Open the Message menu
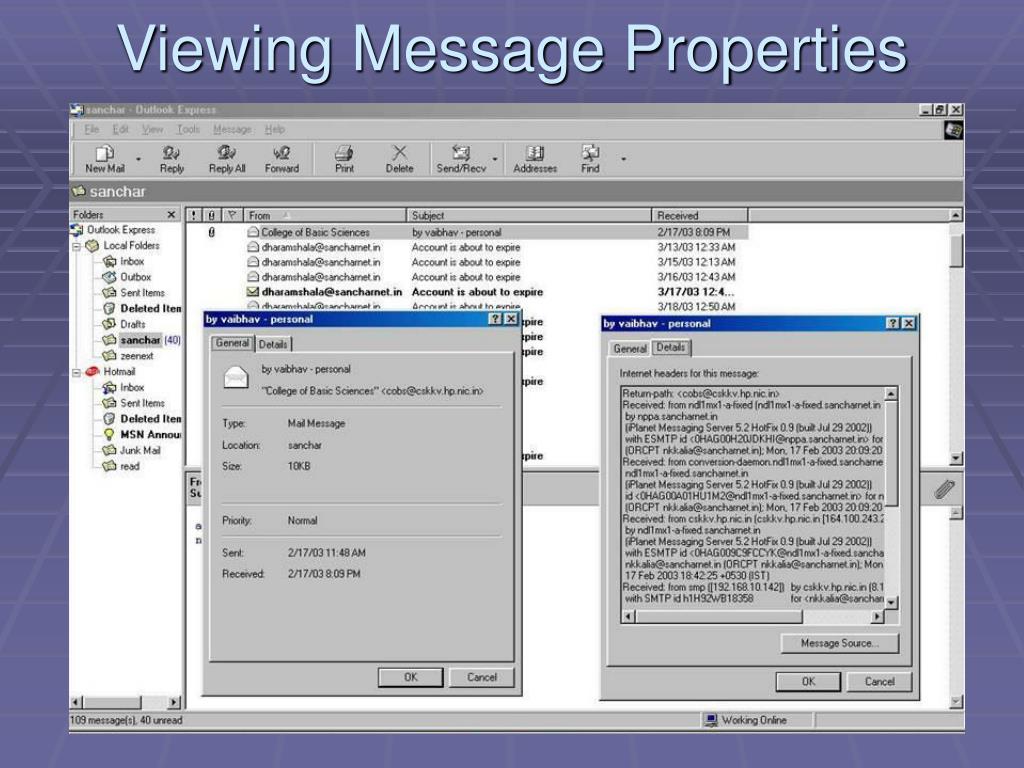 tap(232, 129)
